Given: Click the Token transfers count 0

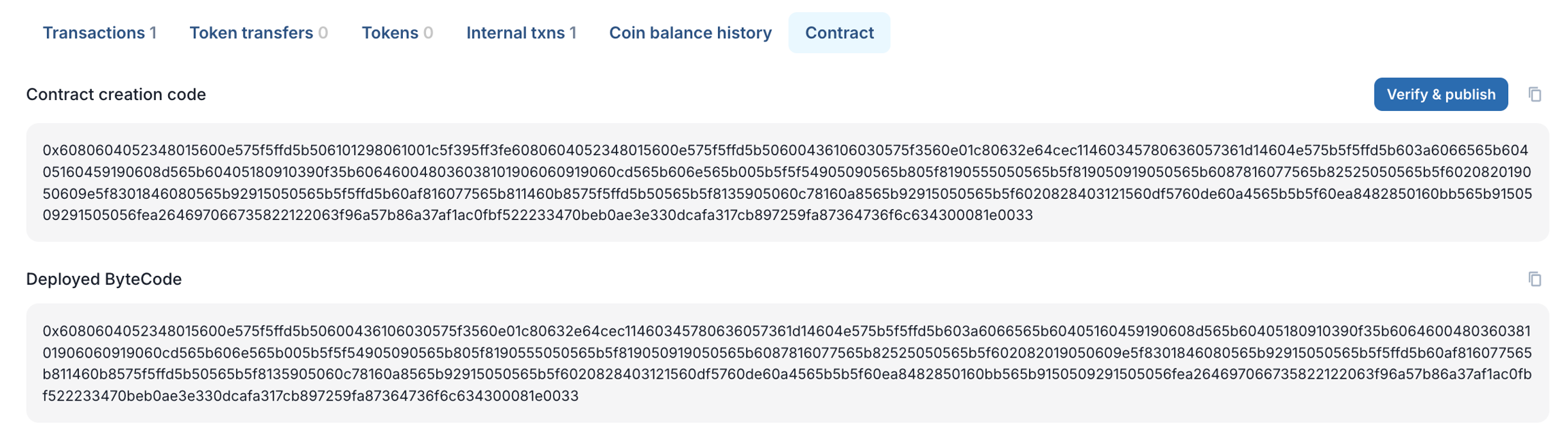Looking at the screenshot, I should point(323,33).
